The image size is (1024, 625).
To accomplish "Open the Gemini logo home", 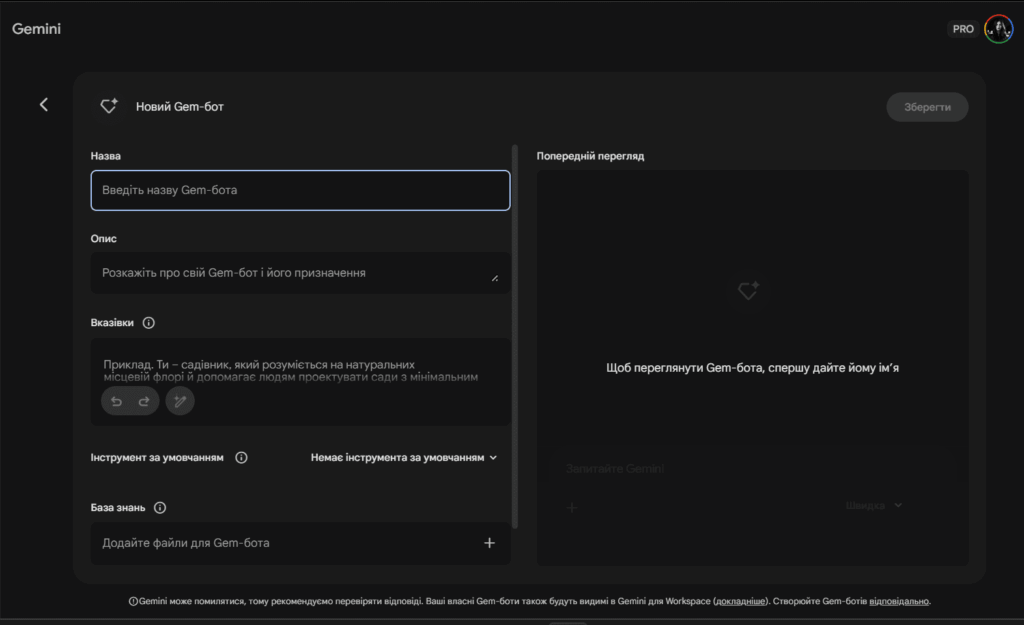I will pos(37,29).
